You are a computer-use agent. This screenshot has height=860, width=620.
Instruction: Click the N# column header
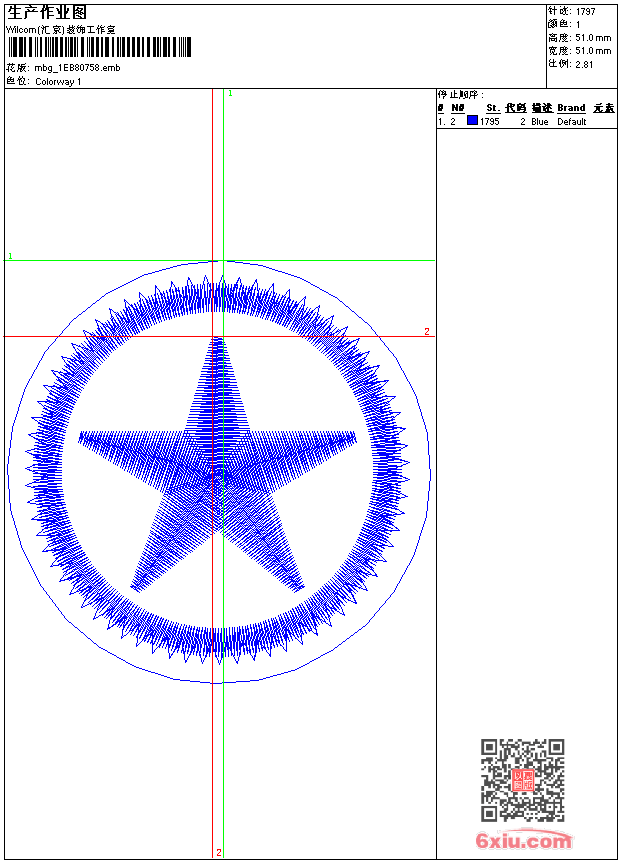click(457, 108)
